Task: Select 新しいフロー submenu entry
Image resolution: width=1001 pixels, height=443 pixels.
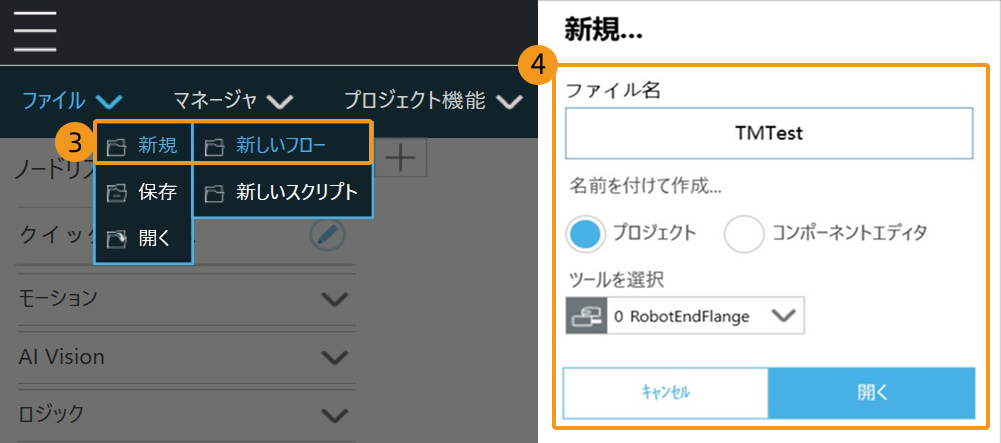Action: point(281,146)
